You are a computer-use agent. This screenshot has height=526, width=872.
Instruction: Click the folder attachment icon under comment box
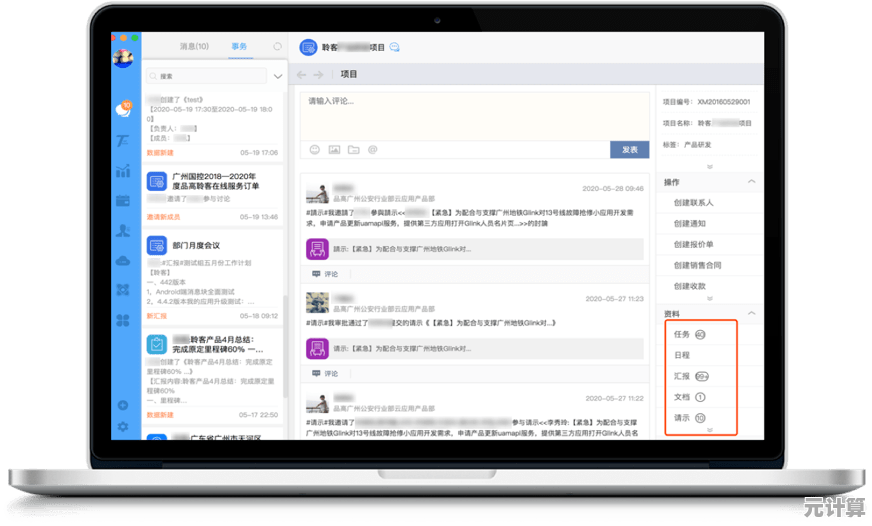[353, 150]
